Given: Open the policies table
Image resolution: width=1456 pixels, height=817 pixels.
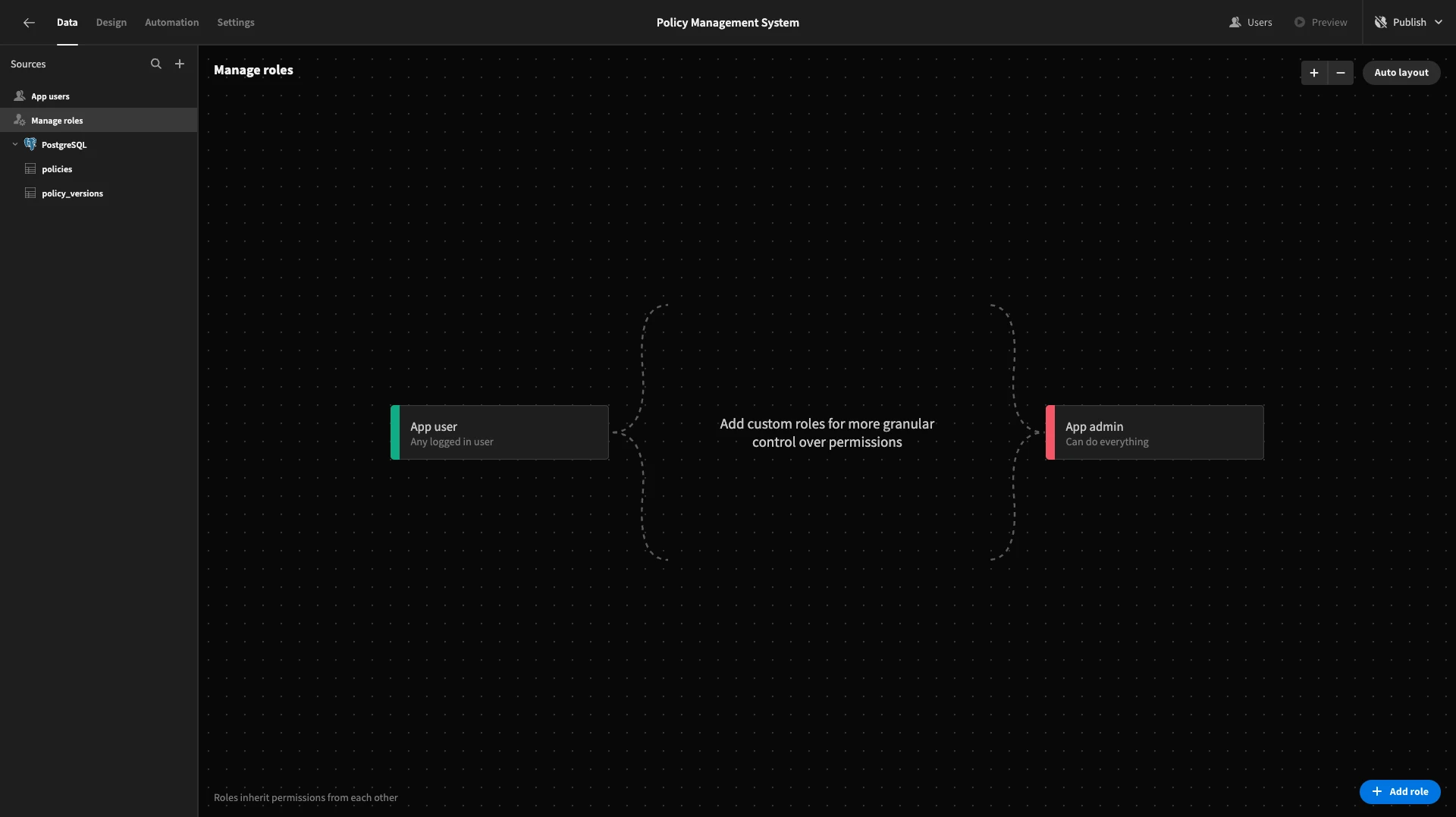Looking at the screenshot, I should [99, 169].
